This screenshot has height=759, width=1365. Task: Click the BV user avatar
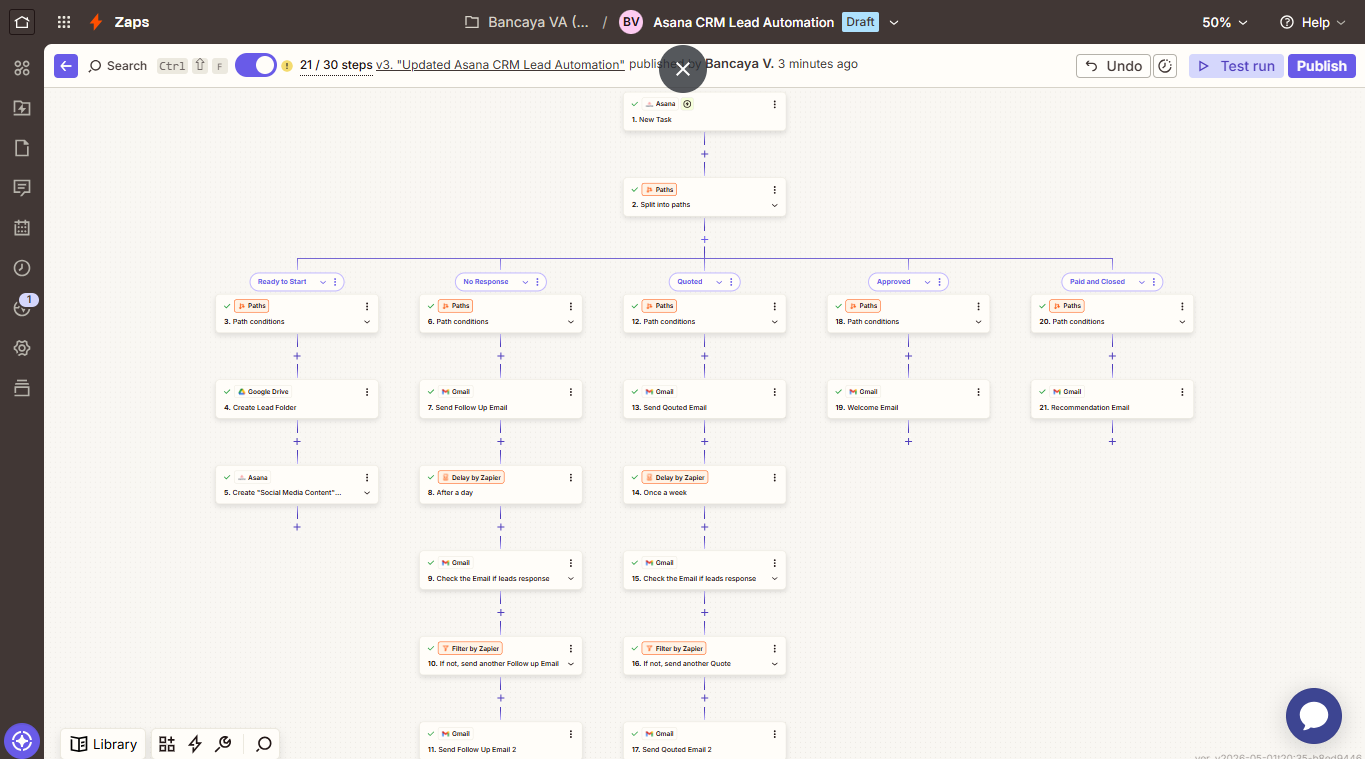(x=631, y=22)
